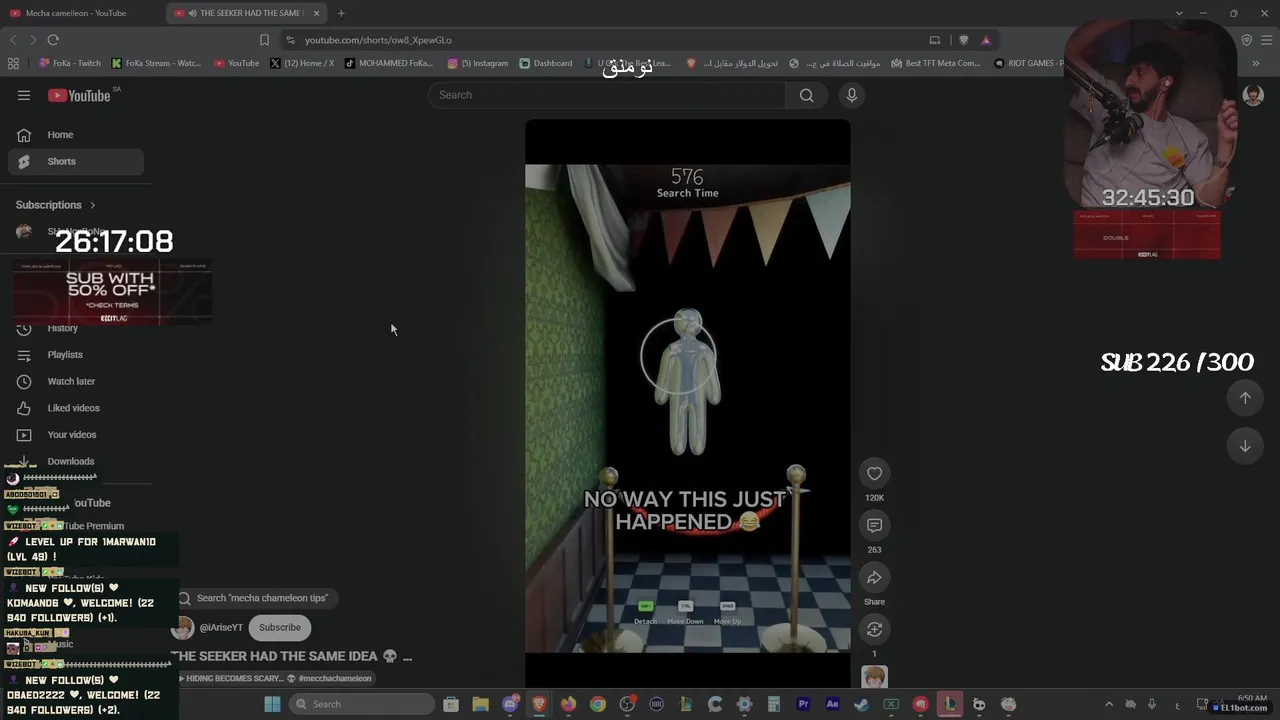Open the (12) Home / X bookmark
Screen dimensions: 1280x720
302,63
